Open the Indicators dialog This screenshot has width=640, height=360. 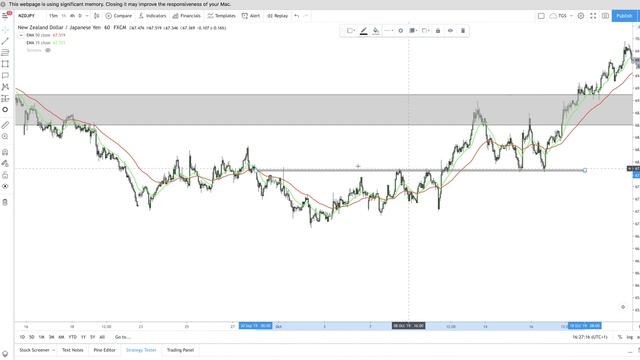tap(153, 16)
